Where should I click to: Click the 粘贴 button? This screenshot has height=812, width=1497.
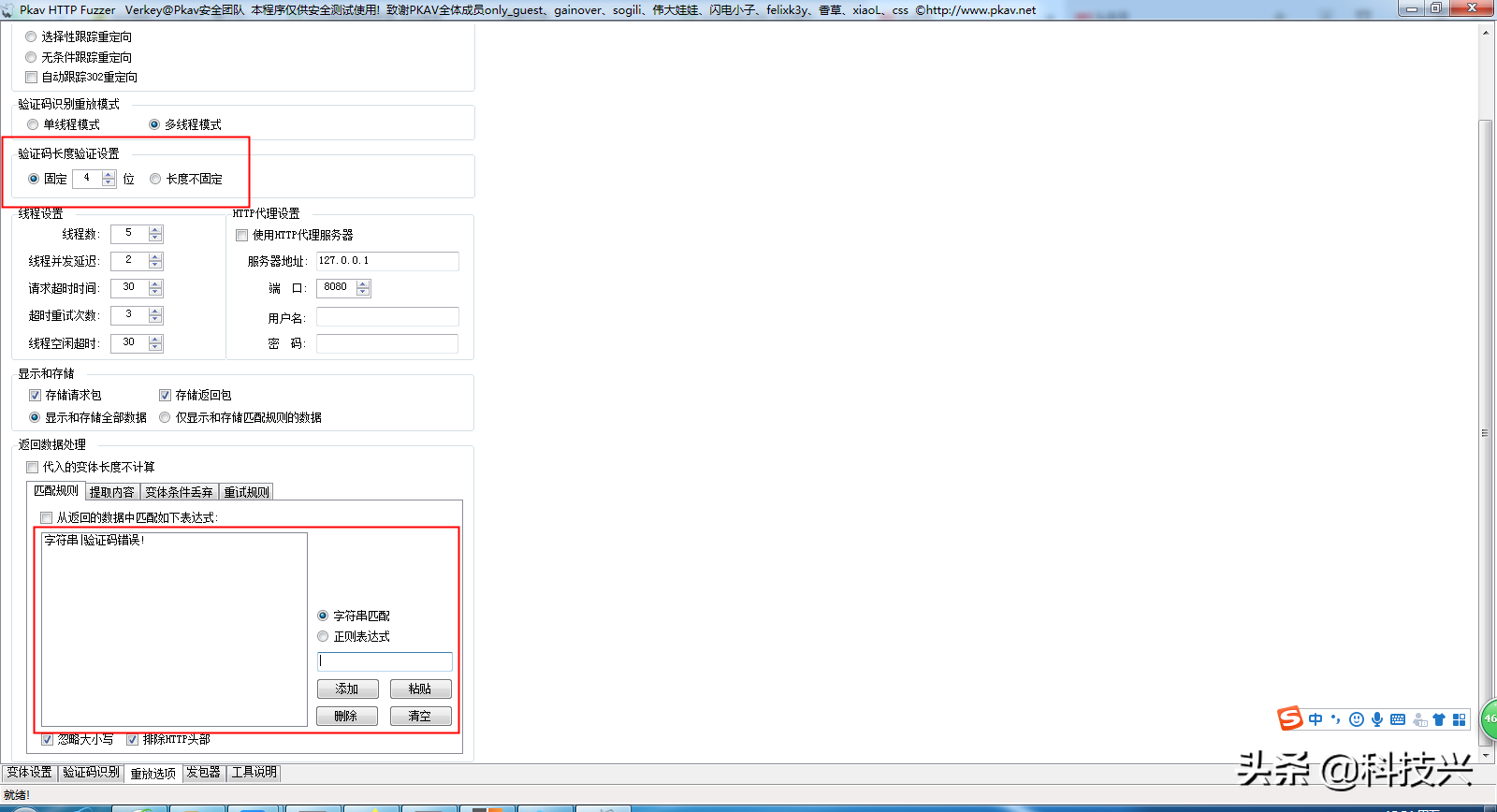[420, 689]
